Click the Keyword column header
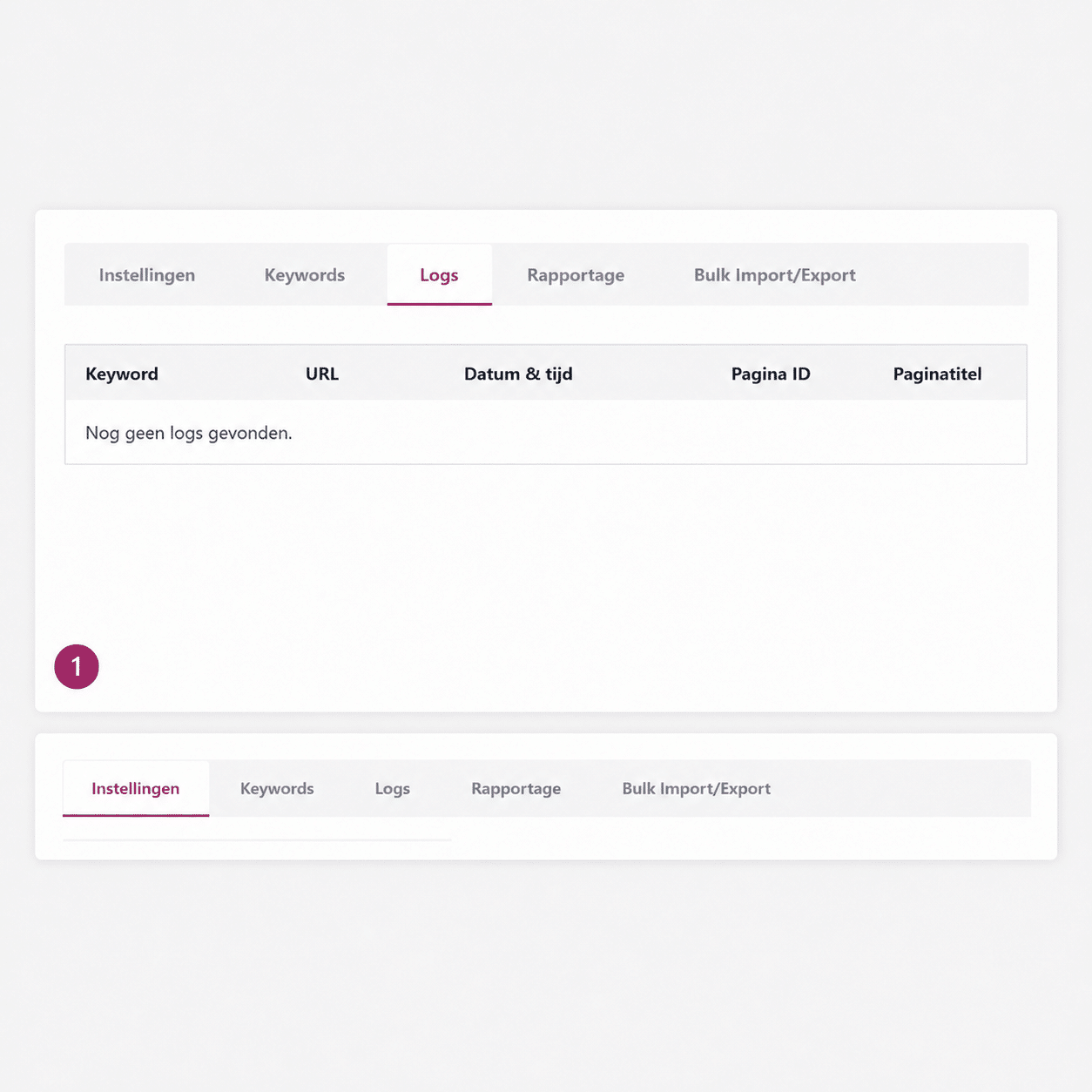1092x1092 pixels. (x=122, y=374)
